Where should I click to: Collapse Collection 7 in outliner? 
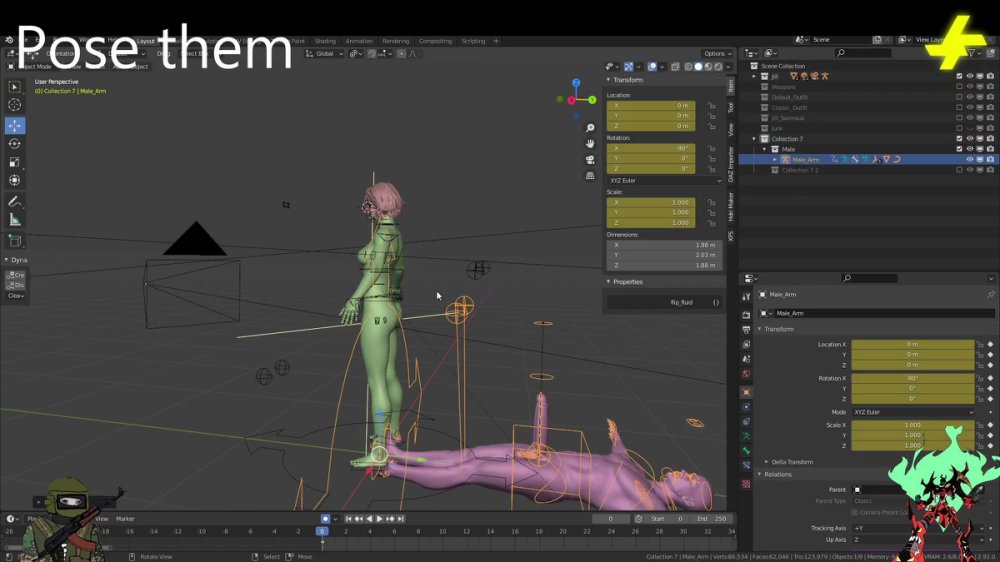pos(754,138)
